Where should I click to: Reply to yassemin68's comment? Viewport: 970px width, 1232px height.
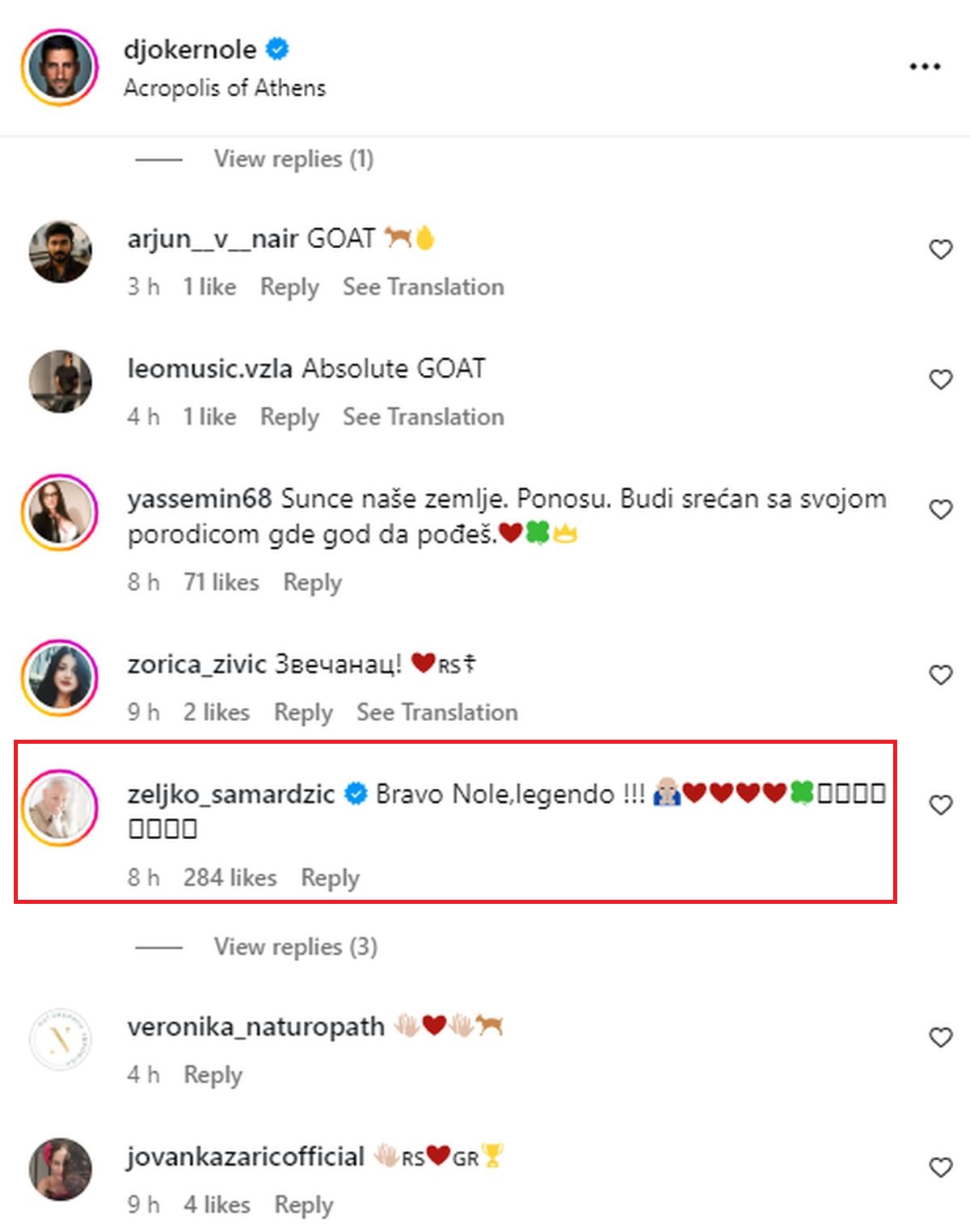(x=312, y=583)
